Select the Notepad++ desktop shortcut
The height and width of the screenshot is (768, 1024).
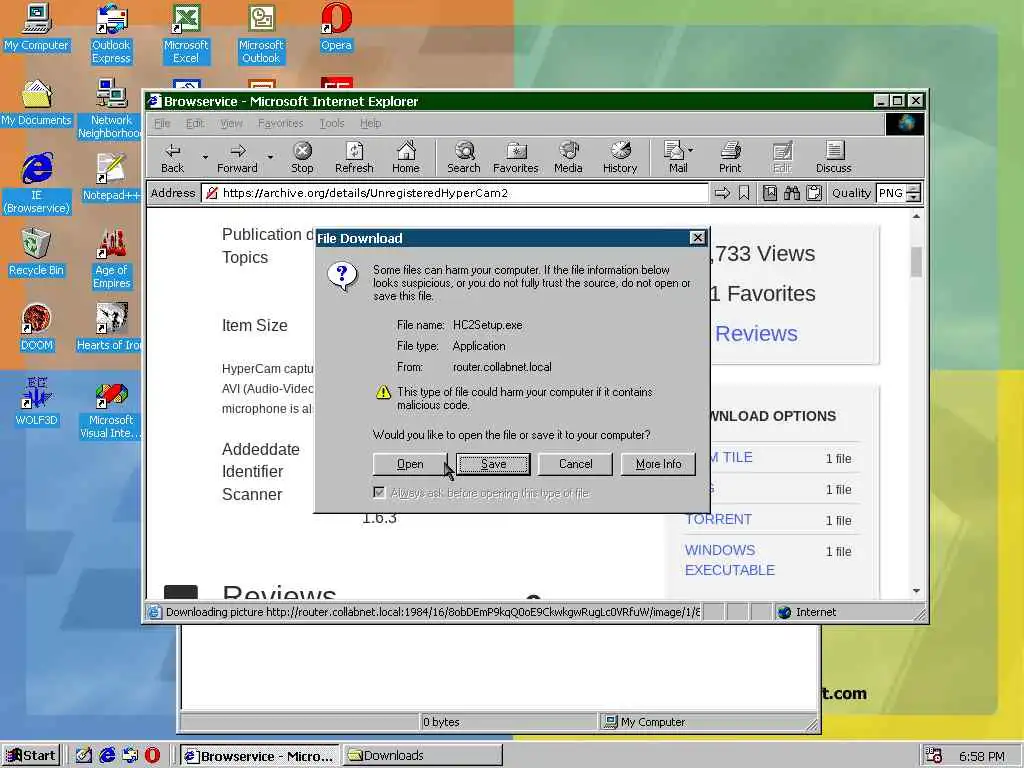pos(111,178)
